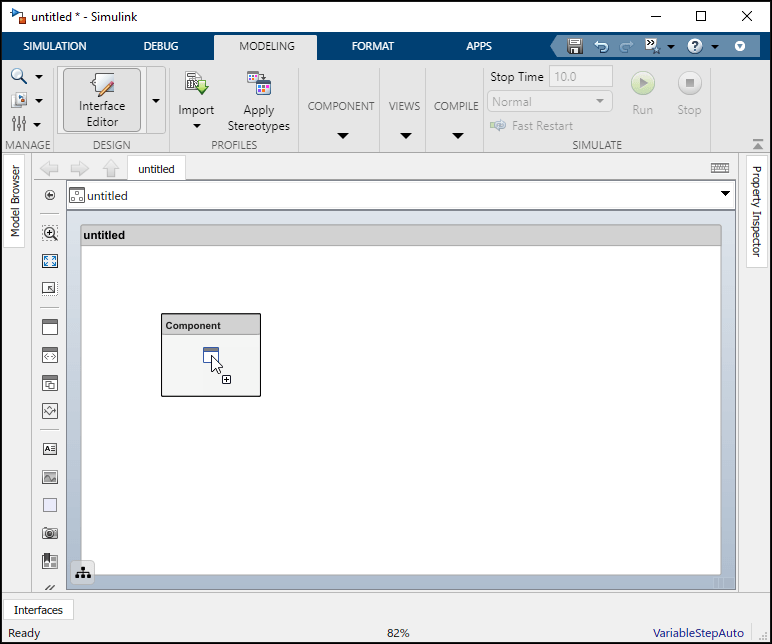
Task: Select the Zoom tool in palette
Action: pyautogui.click(x=50, y=233)
